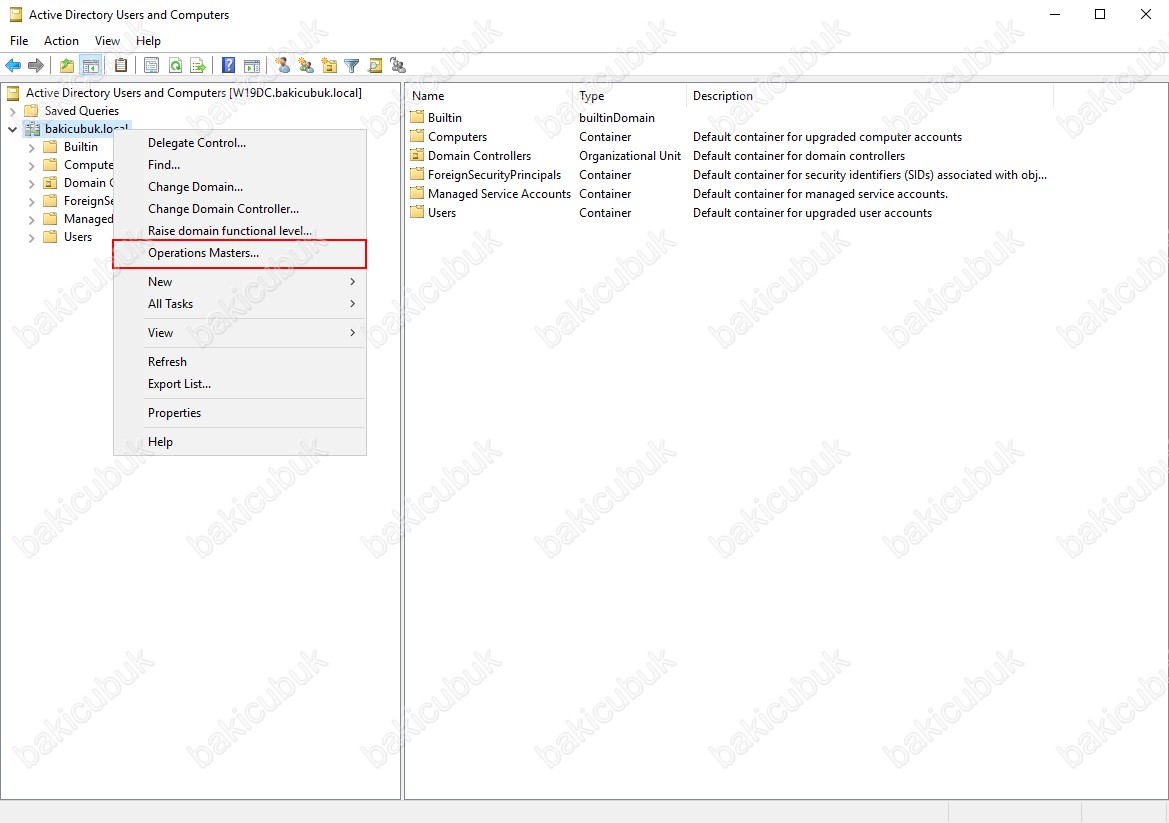Collapse the bakicubuk.local domain node
This screenshot has height=823, width=1169.
[13, 129]
